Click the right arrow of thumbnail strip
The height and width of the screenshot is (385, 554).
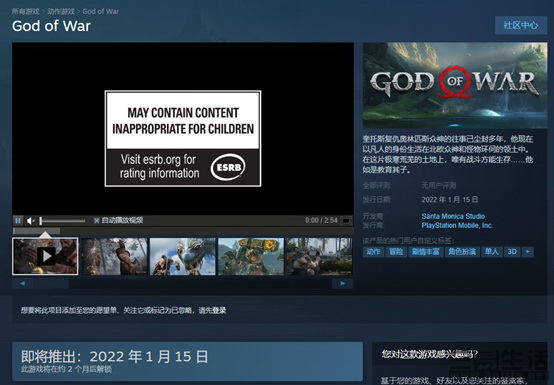(343, 283)
